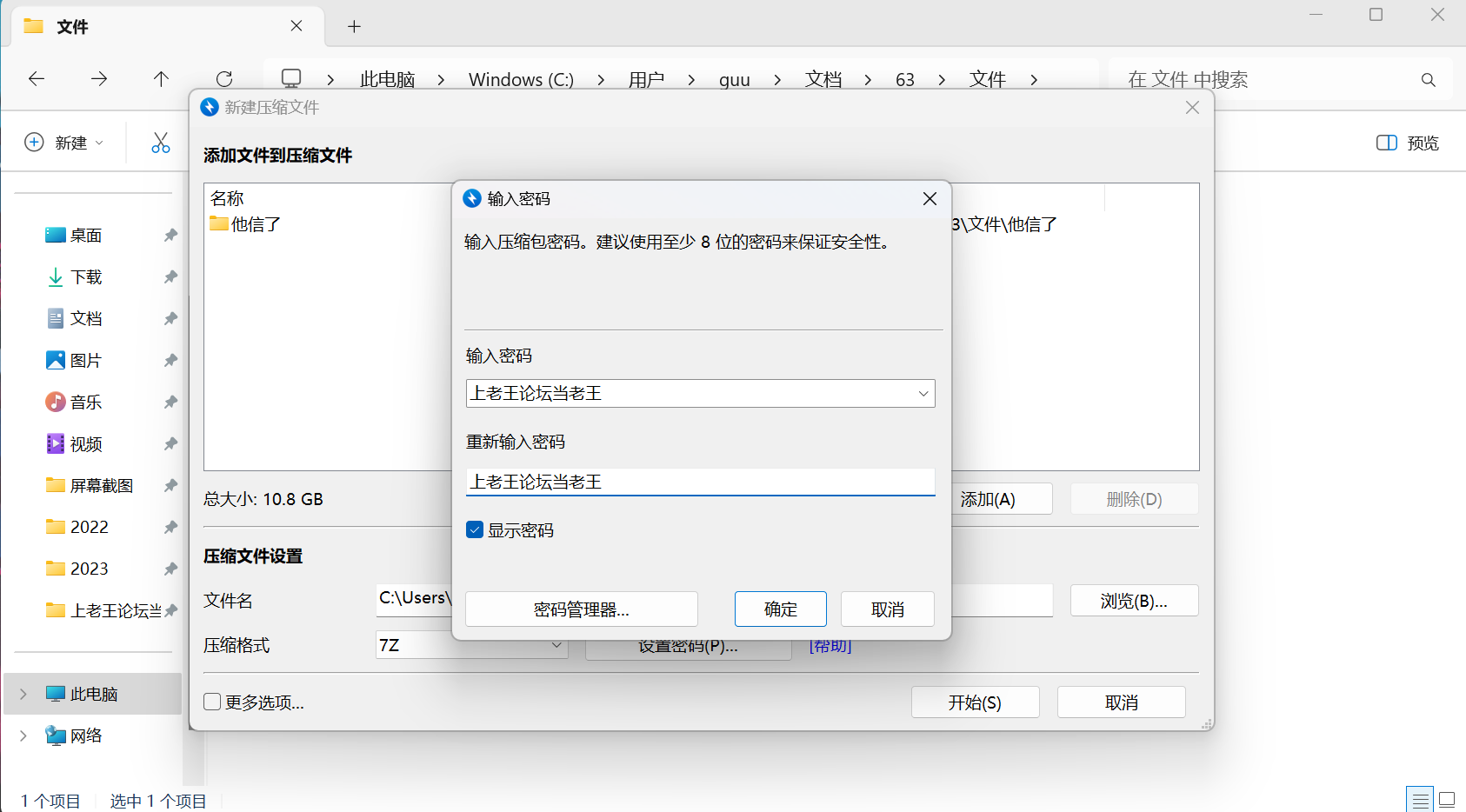Click the search magnifier icon

1428,80
